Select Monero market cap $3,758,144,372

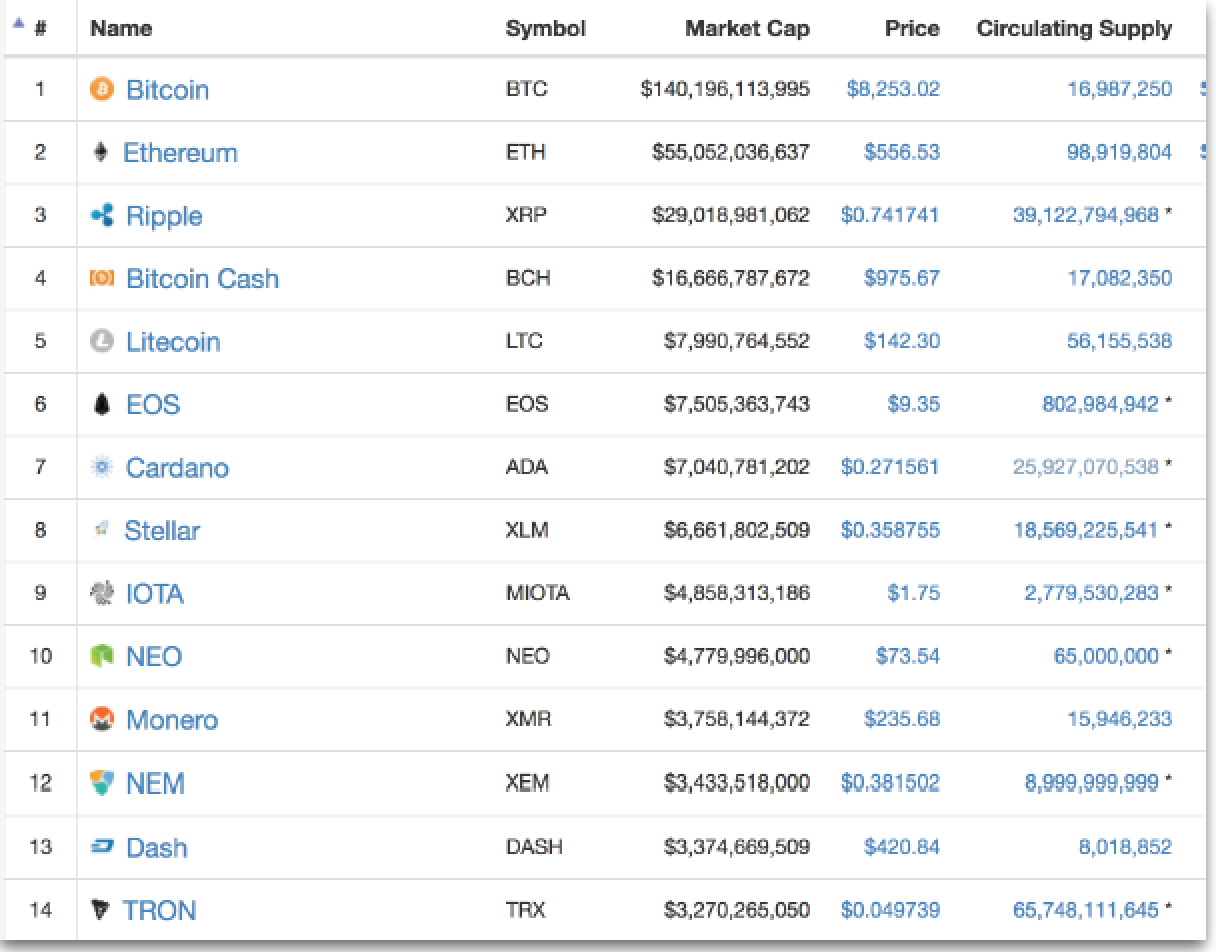pyautogui.click(x=737, y=719)
